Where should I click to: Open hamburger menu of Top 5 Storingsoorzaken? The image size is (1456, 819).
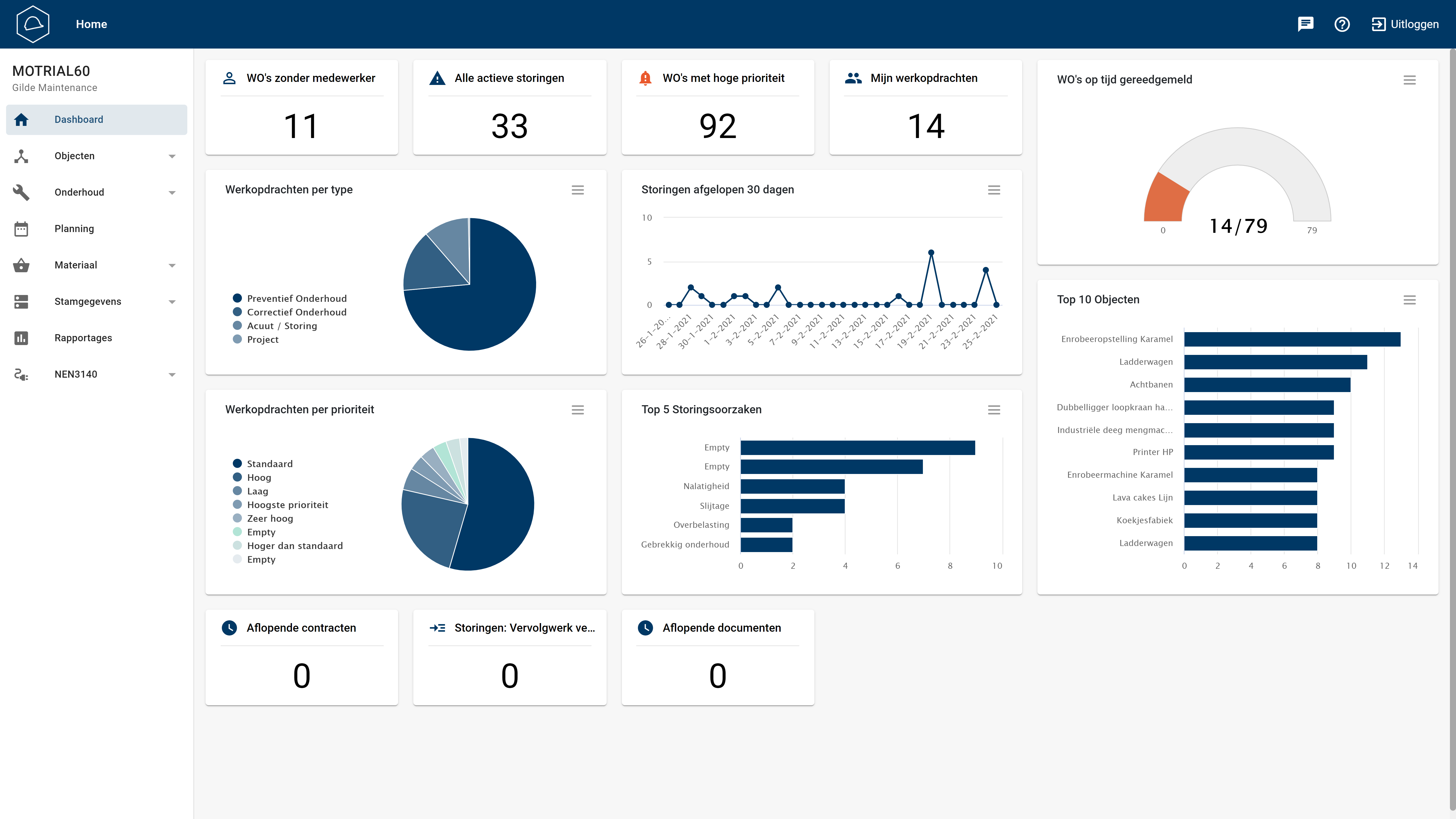[x=994, y=410]
